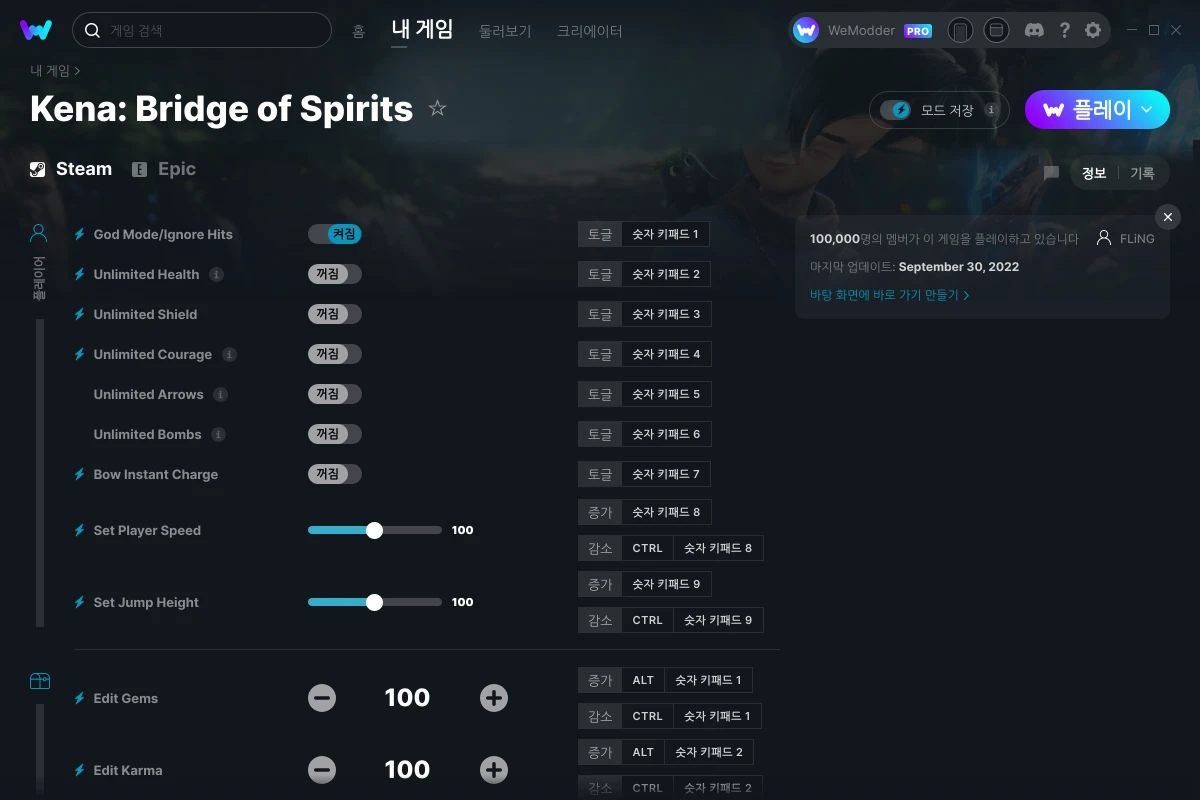Click the info icon beside Unlimited Health
Image resolution: width=1200 pixels, height=800 pixels.
click(216, 274)
